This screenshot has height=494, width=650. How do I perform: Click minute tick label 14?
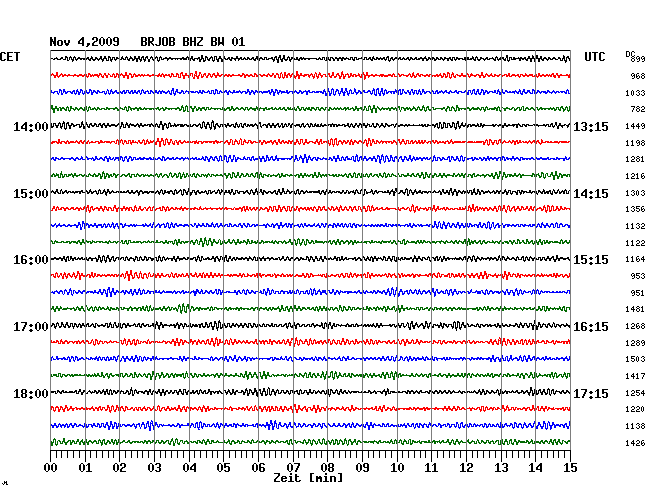pyautogui.click(x=536, y=468)
